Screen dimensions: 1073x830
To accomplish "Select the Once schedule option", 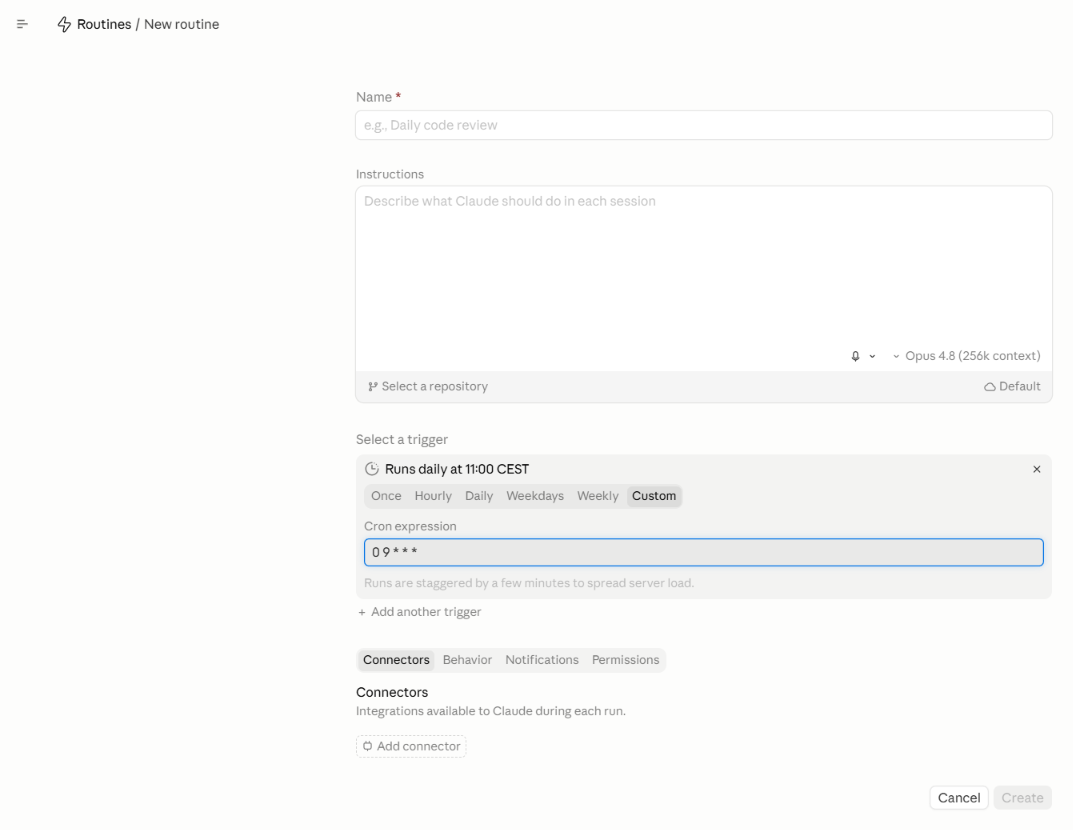I will (386, 495).
